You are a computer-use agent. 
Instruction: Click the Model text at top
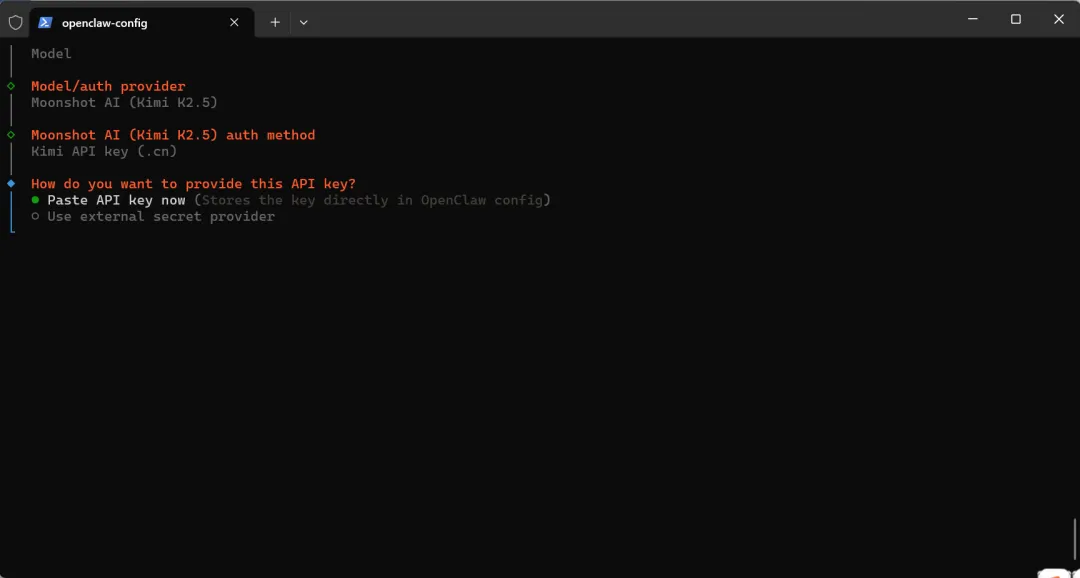click(51, 54)
